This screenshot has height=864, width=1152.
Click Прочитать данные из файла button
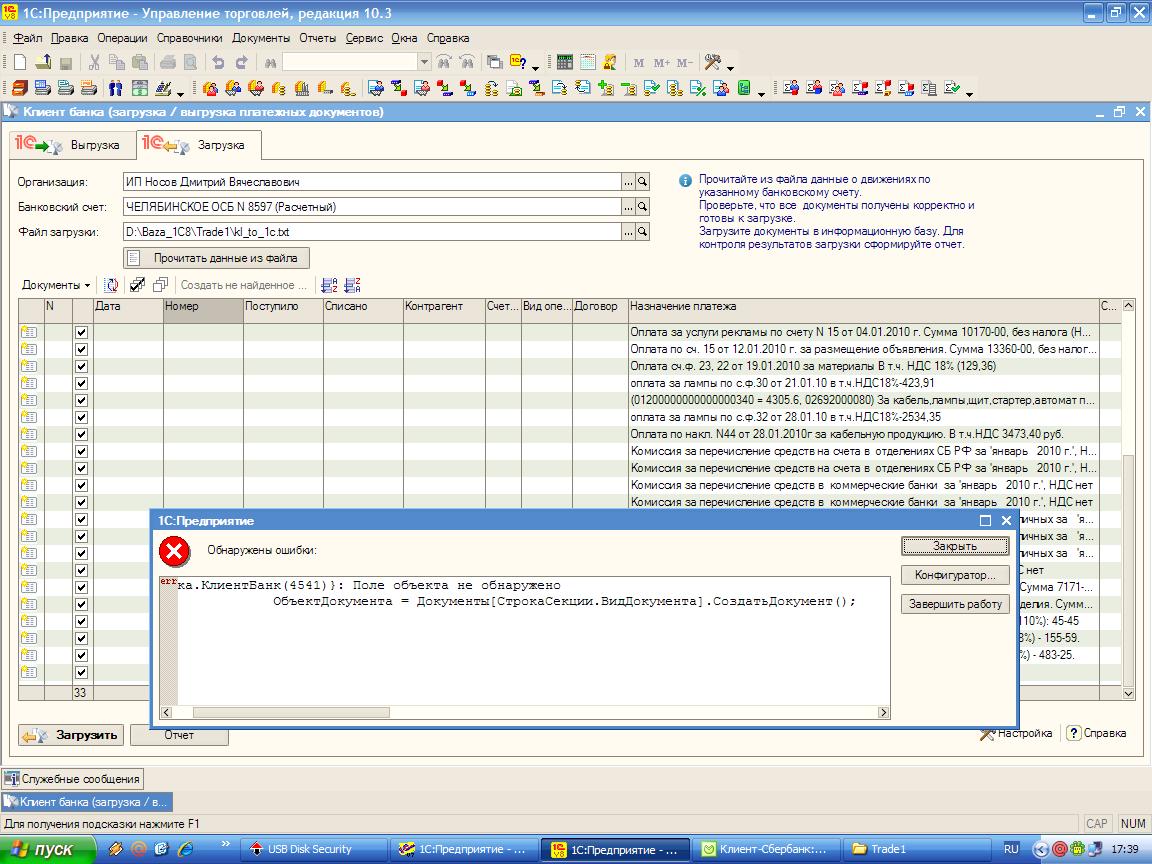coord(217,258)
